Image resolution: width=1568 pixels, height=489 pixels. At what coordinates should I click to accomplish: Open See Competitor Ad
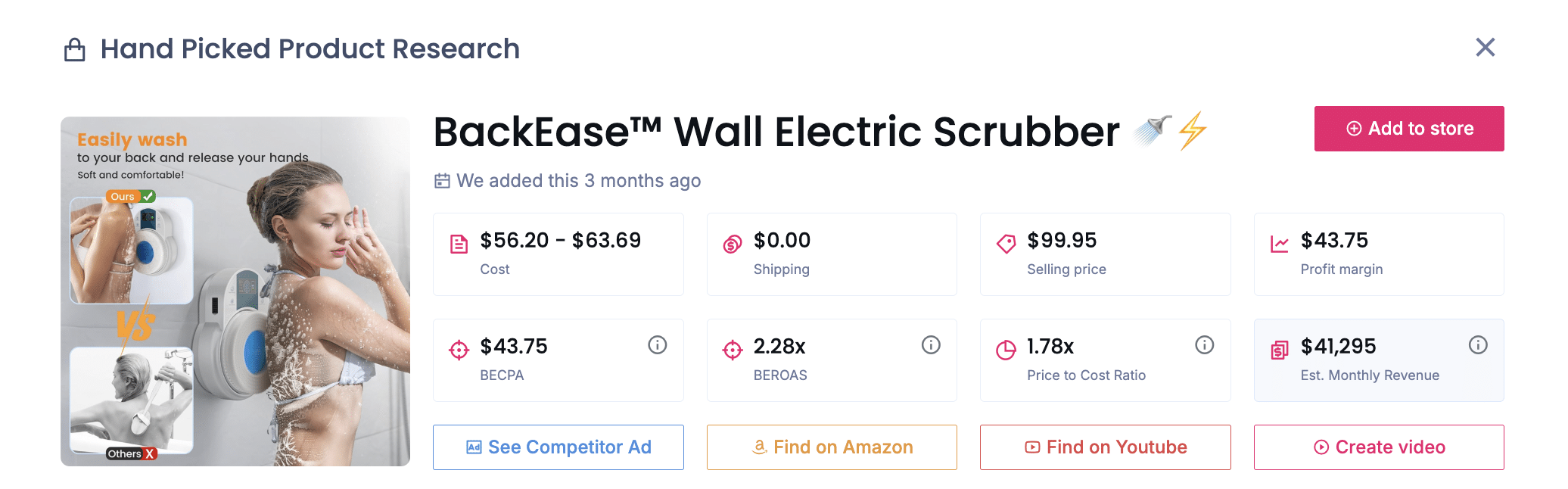[558, 447]
